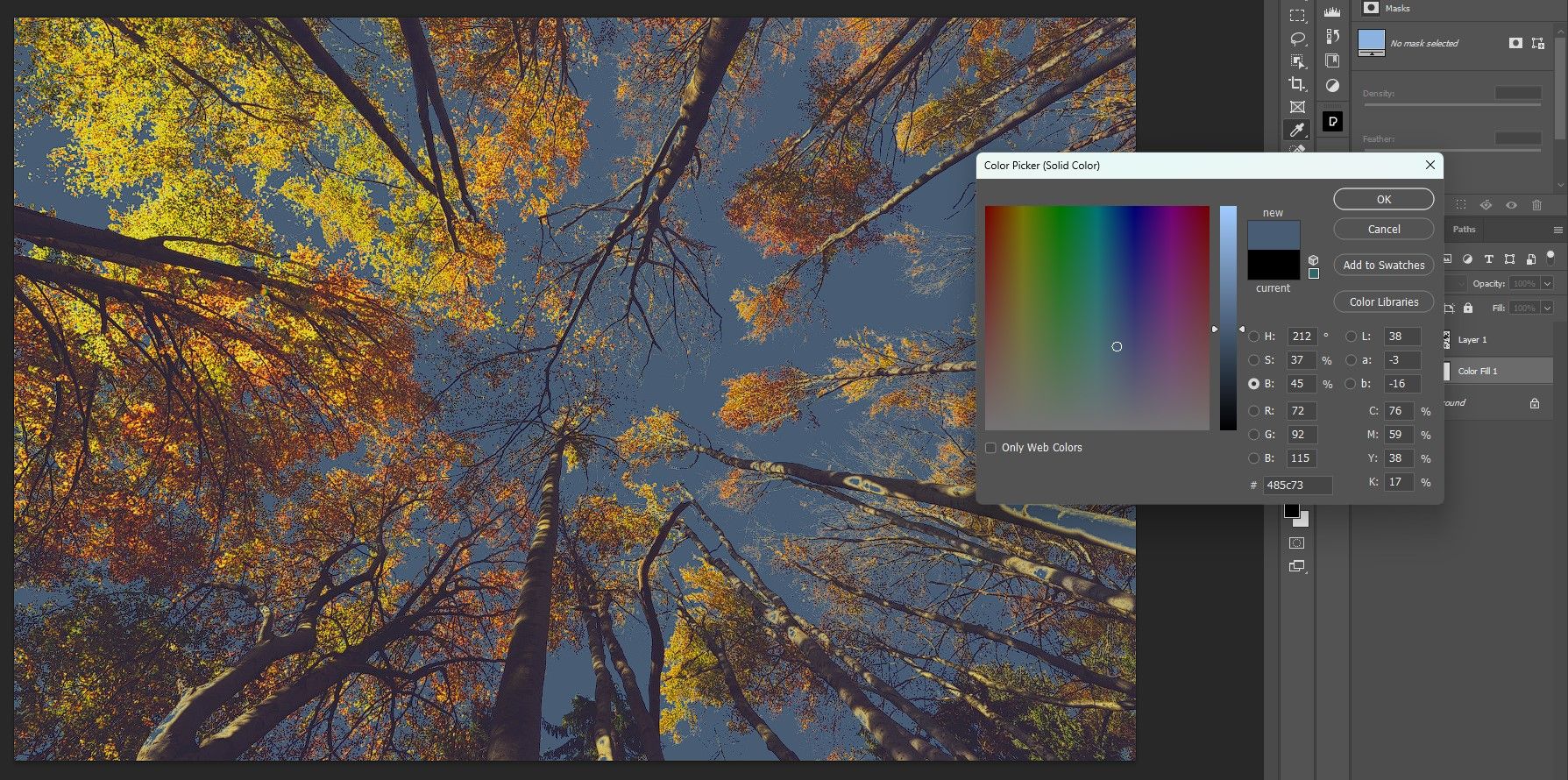Image resolution: width=1568 pixels, height=780 pixels.
Task: Open the Histogram panel icon
Action: (x=1332, y=11)
